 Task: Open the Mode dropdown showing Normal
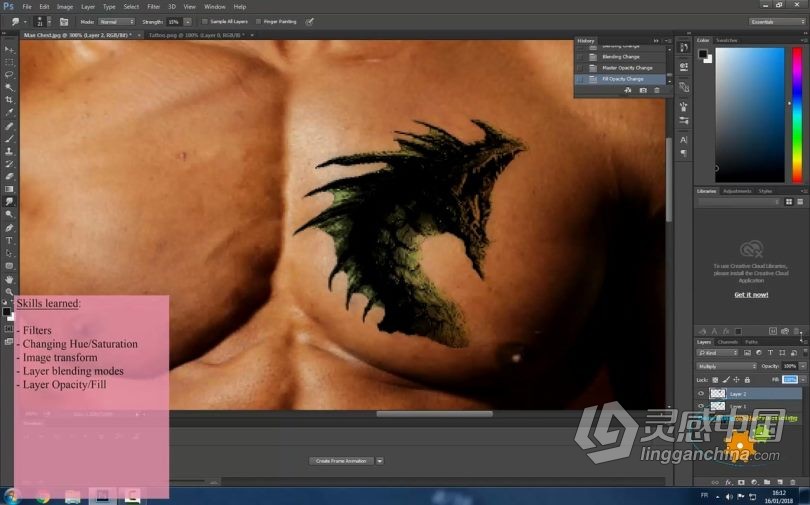point(116,22)
